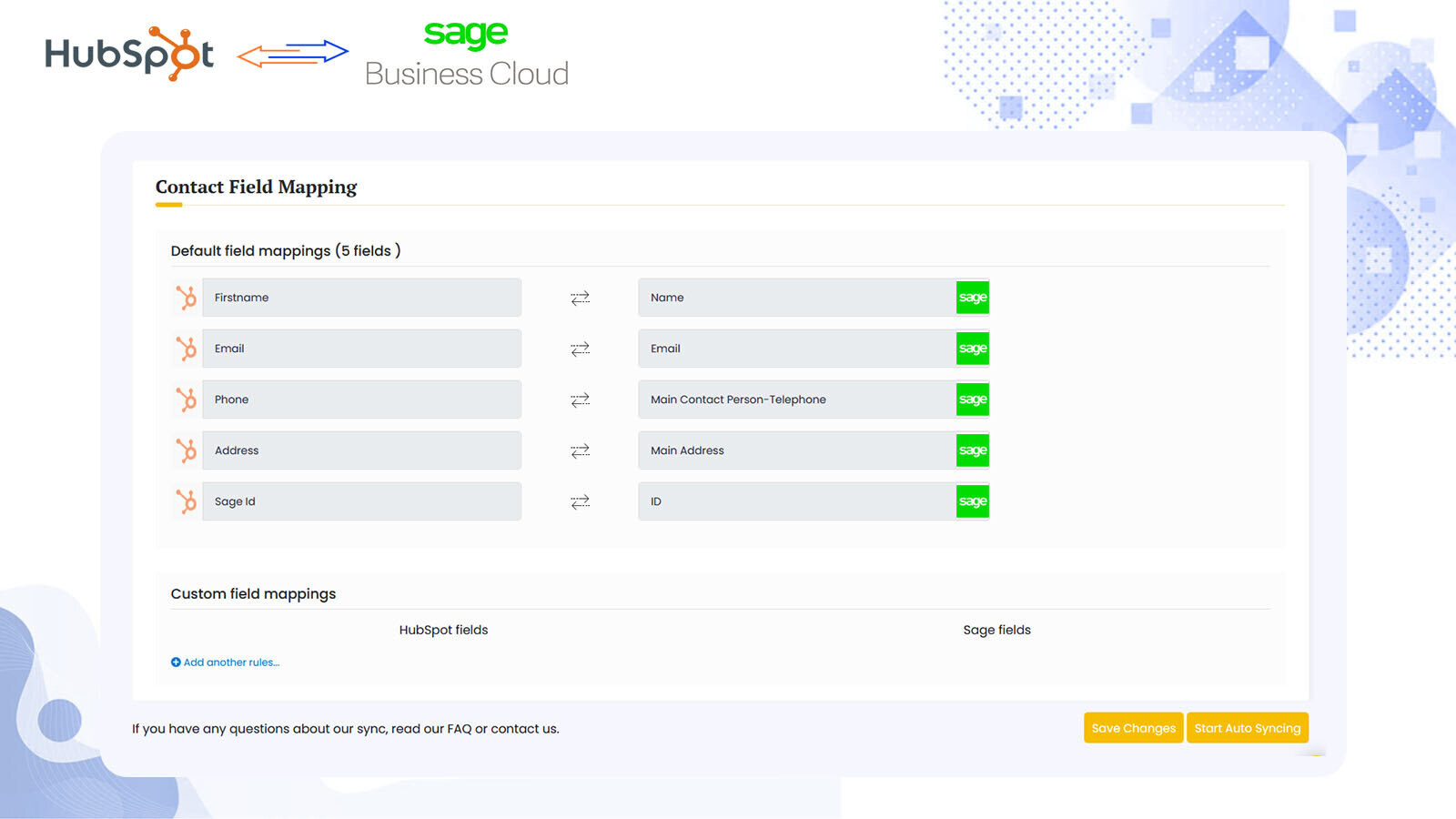
Task: Click the sync arrows in the Address row
Action: point(580,450)
